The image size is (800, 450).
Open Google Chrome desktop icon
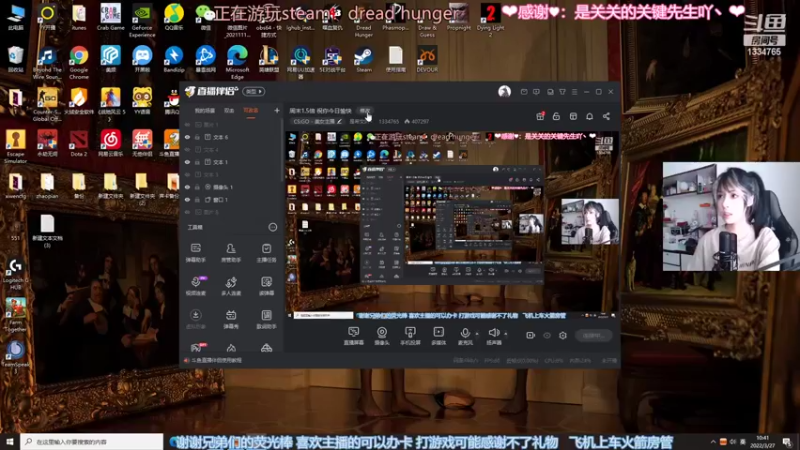point(79,62)
